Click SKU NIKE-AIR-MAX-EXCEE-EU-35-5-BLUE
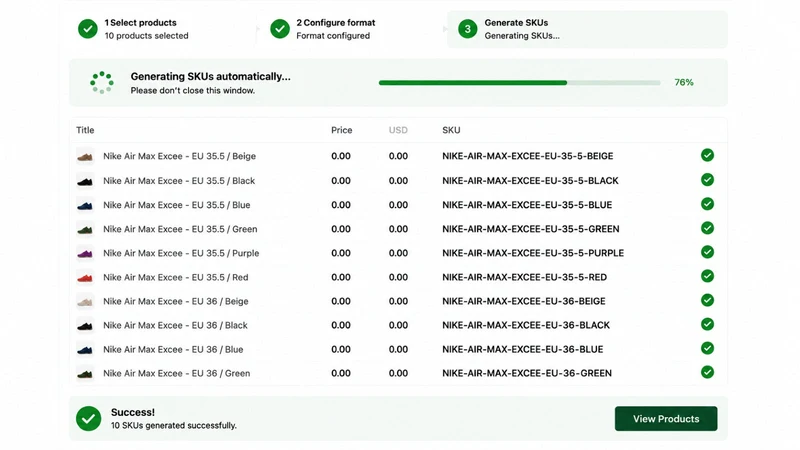 (x=527, y=205)
